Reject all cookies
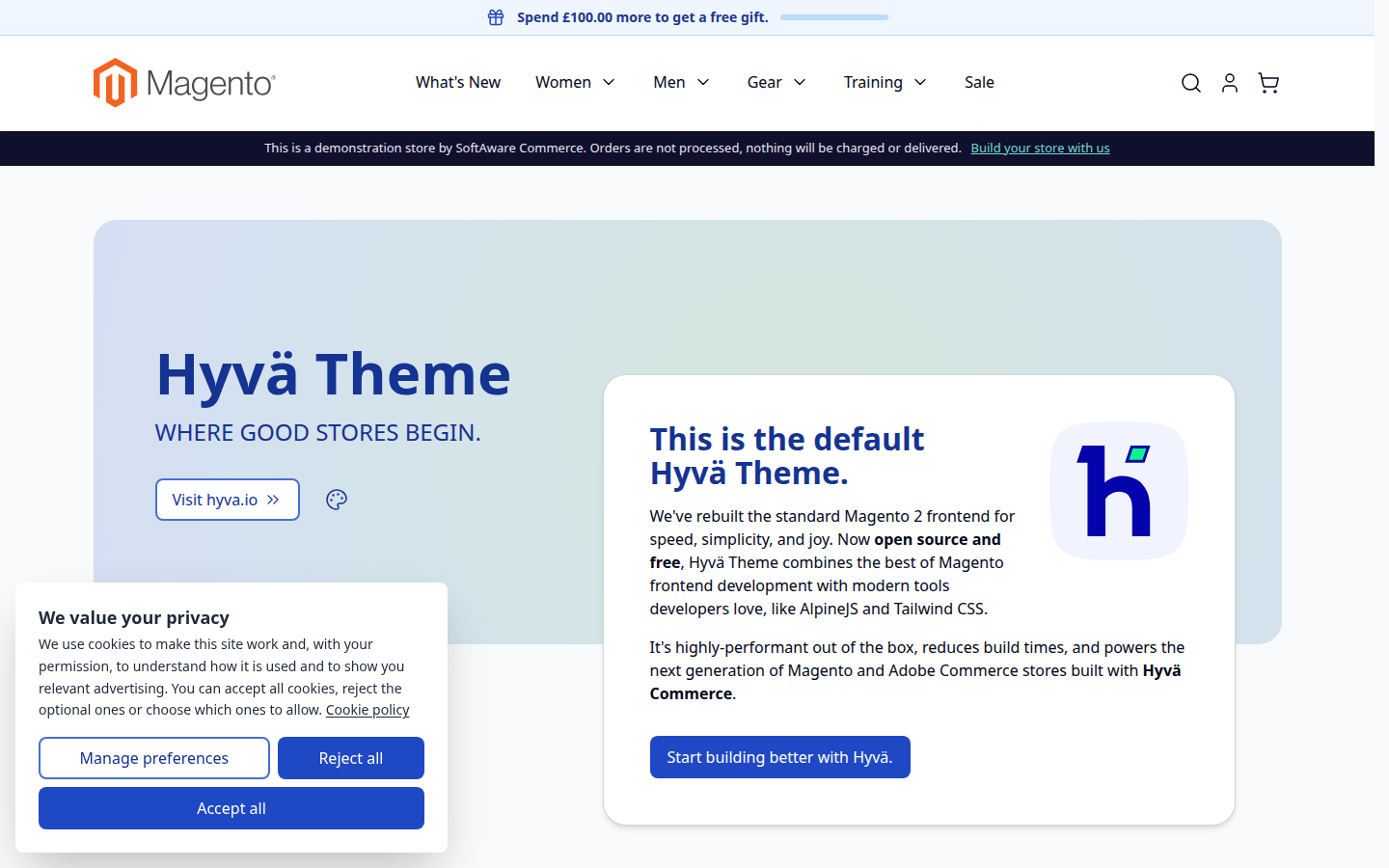Screen dimensions: 1389x868 (351, 758)
